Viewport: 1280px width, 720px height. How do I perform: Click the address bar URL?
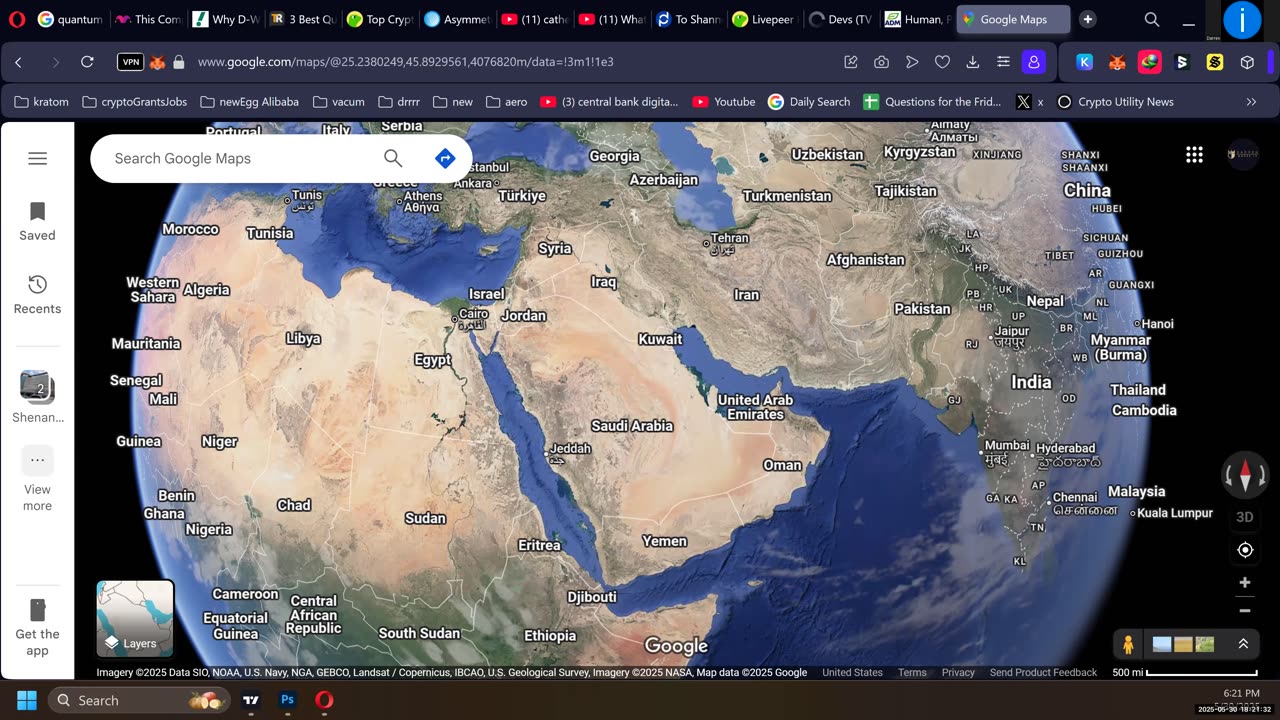[x=406, y=62]
